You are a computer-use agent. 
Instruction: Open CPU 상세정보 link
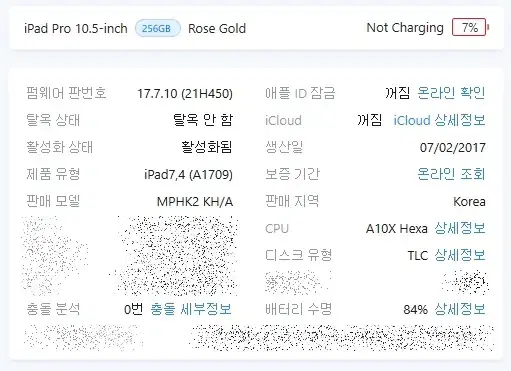click(460, 228)
